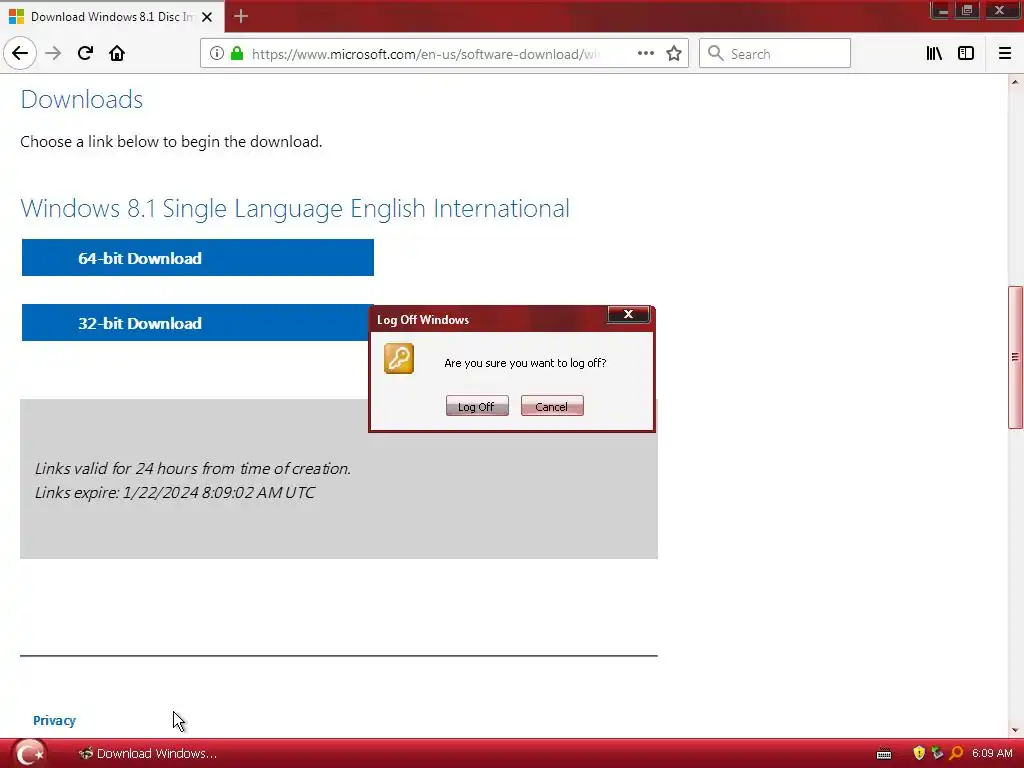The height and width of the screenshot is (768, 1024).
Task: Cancel the Log Off Windows dialog
Action: point(552,406)
